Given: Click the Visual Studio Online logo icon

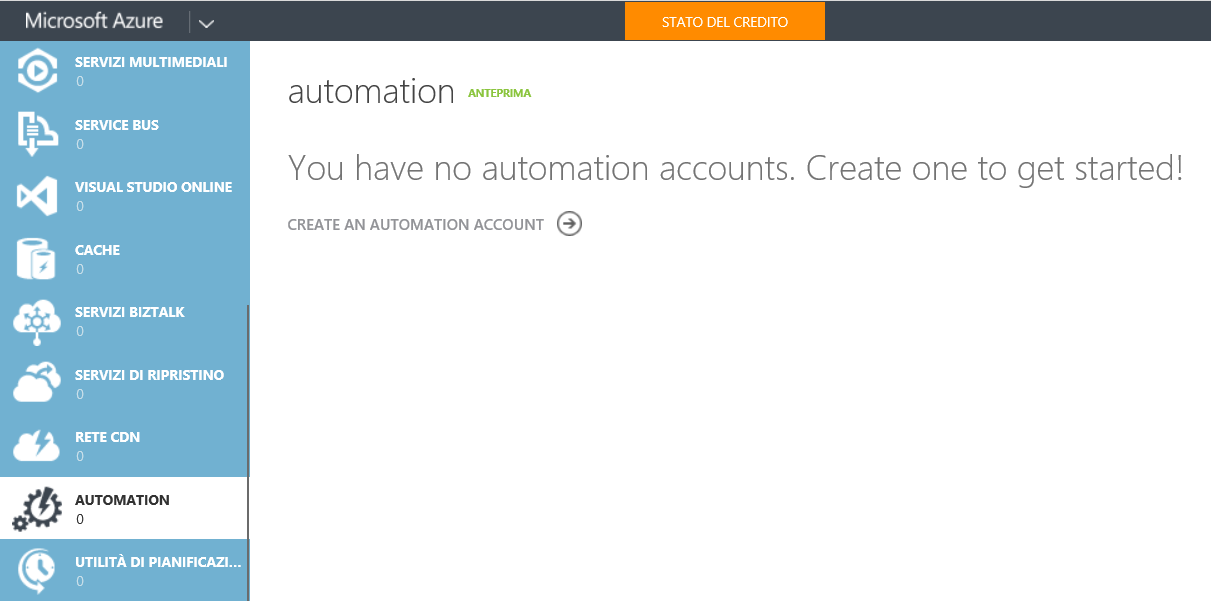Looking at the screenshot, I should click(x=37, y=195).
